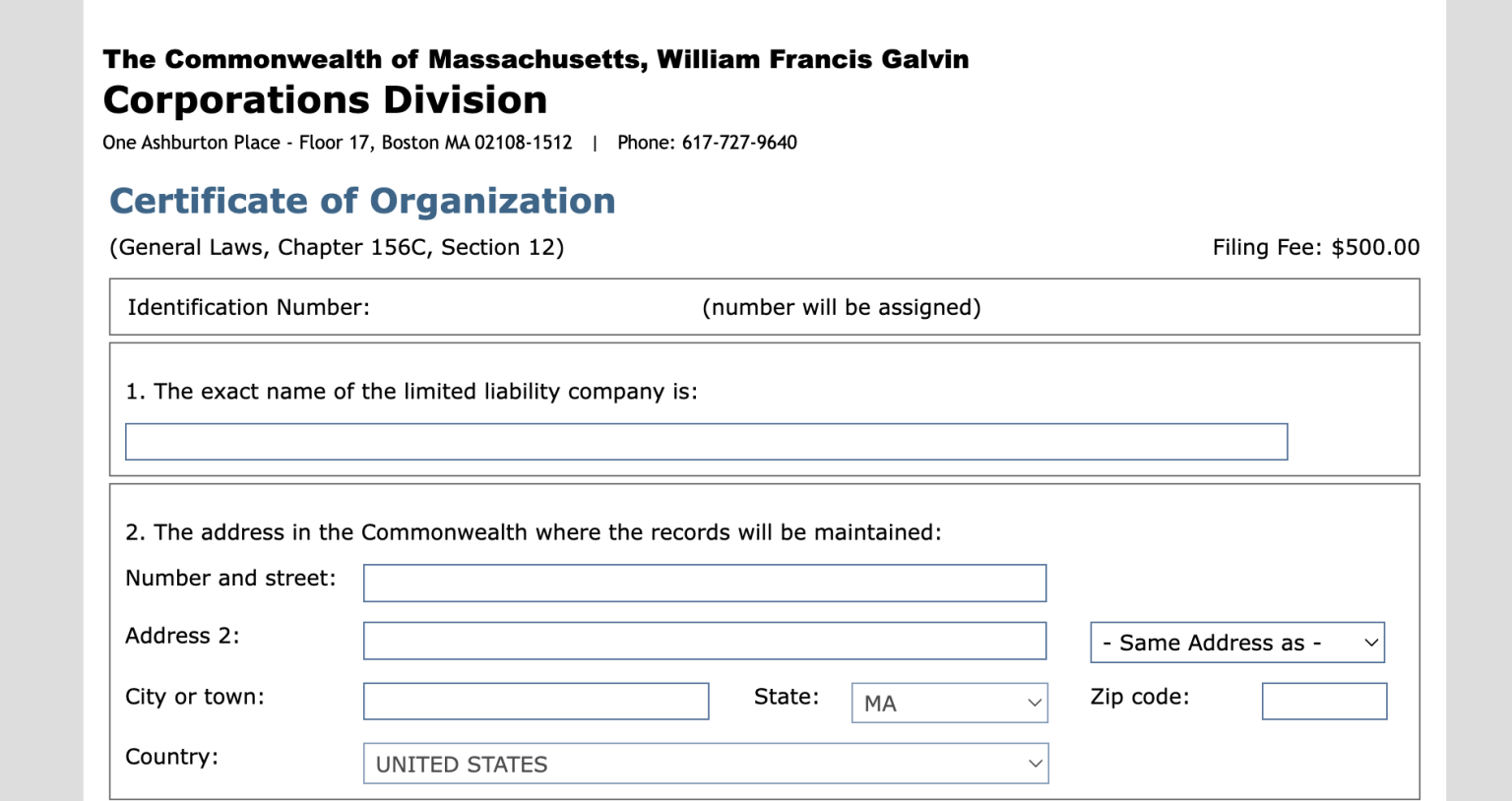Click the records address section heading

pyautogui.click(x=534, y=532)
